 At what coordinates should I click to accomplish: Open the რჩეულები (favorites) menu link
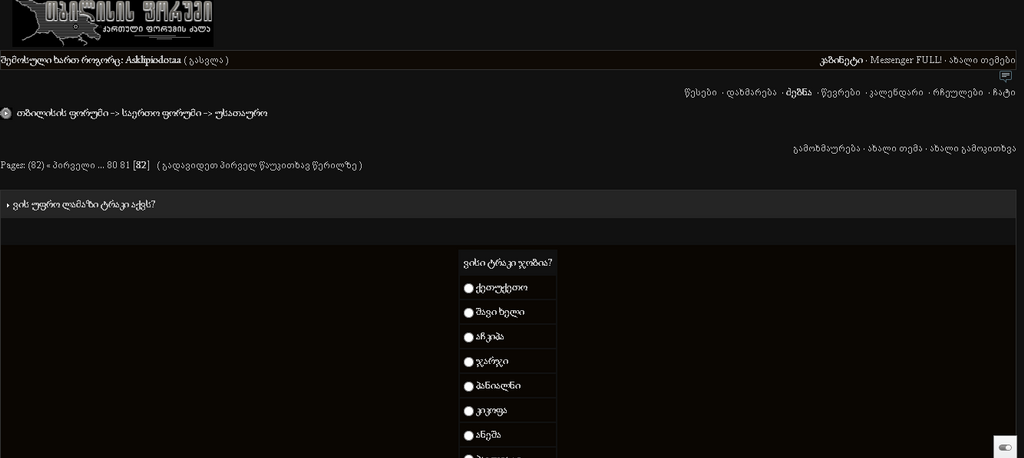click(x=958, y=93)
